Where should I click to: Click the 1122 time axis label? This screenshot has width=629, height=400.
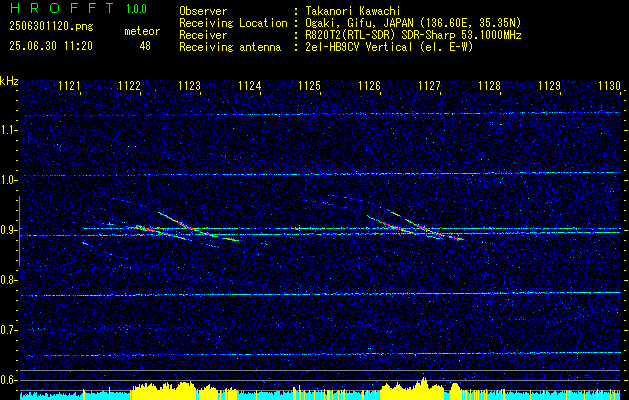[129, 86]
